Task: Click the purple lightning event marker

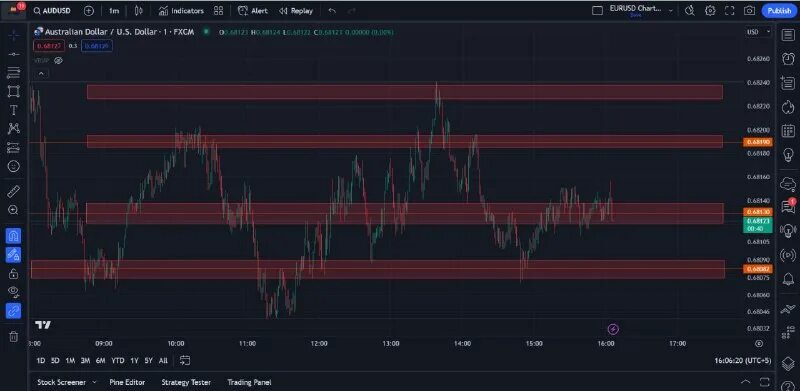Action: tap(614, 329)
